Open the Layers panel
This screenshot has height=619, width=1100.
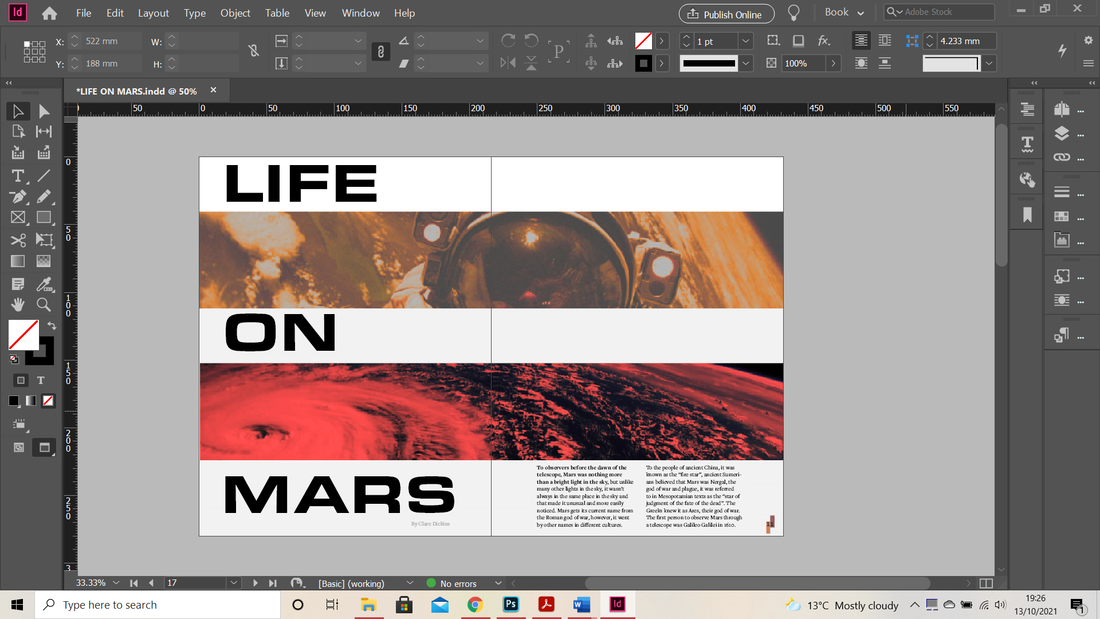click(1061, 133)
